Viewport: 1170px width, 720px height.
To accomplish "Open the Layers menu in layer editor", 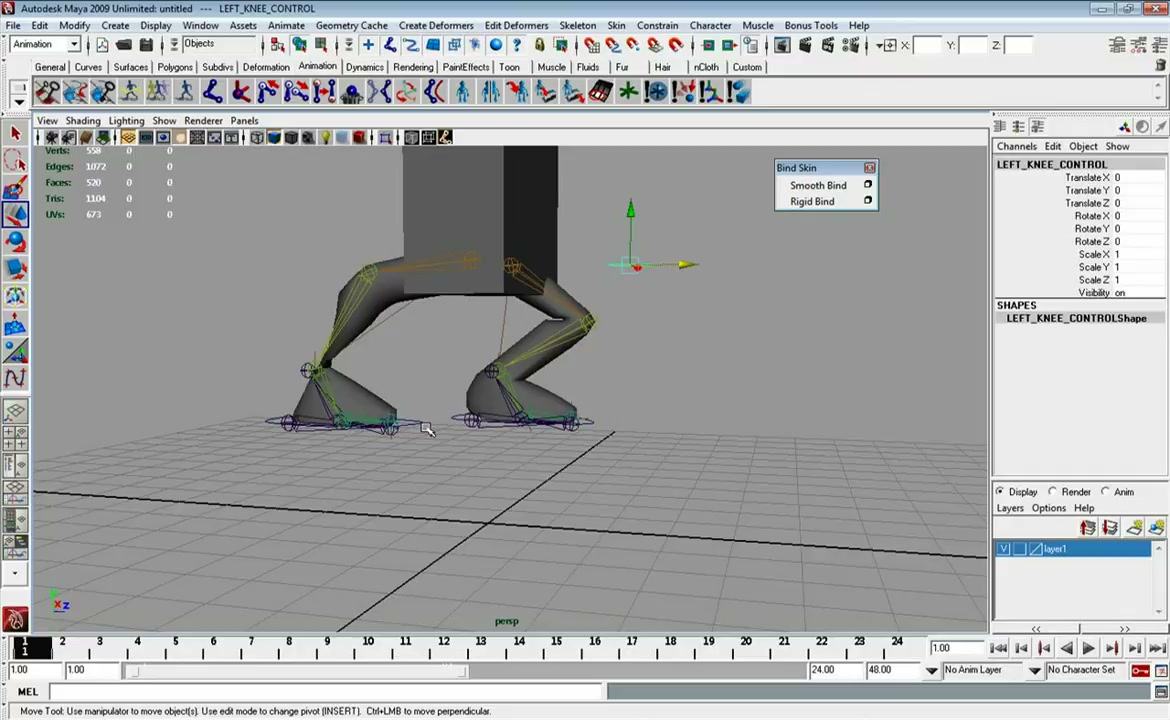I will pos(1010,508).
